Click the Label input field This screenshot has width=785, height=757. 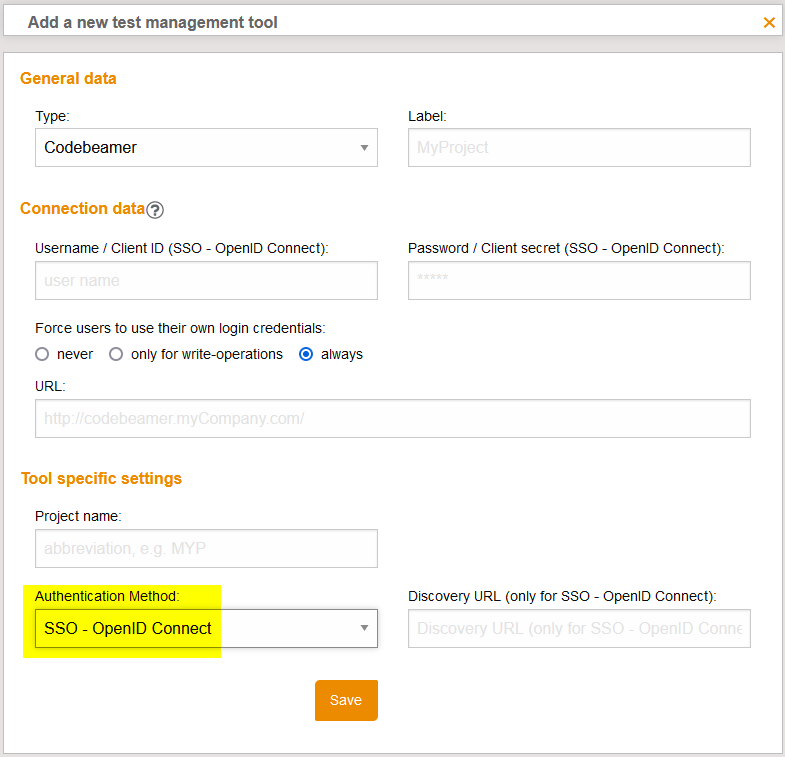click(579, 148)
